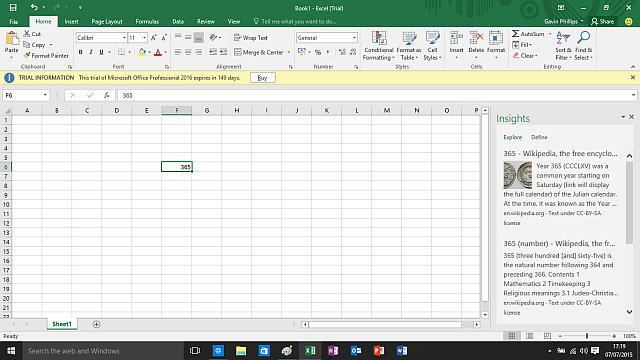Click the Delete cells icon
Screen dimensions: 640x360
click(476, 38)
